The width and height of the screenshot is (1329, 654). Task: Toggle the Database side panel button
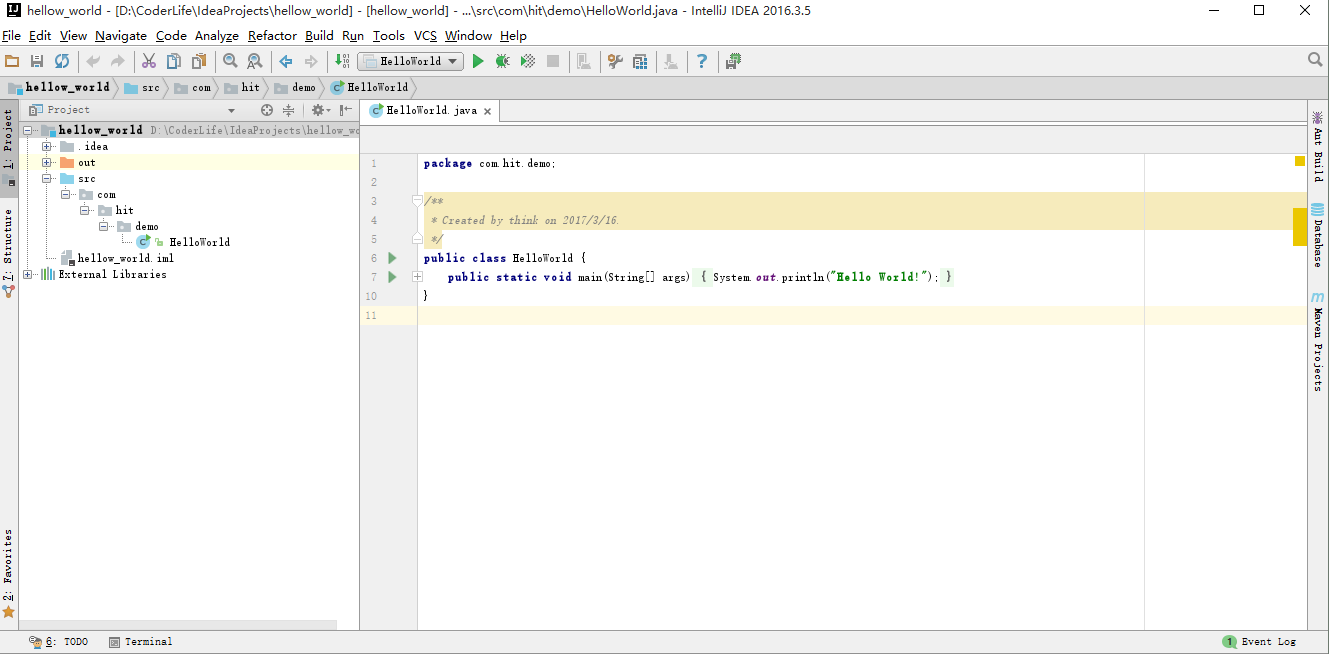pyautogui.click(x=1318, y=235)
